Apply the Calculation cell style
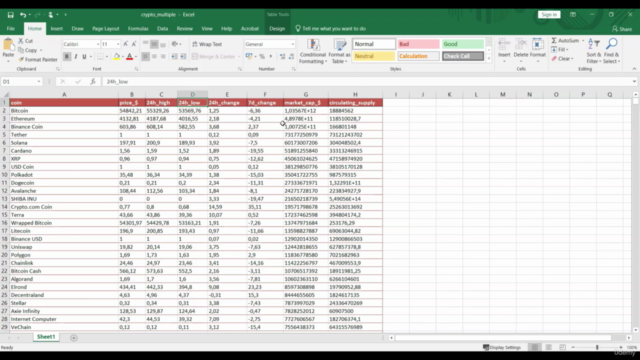The height and width of the screenshot is (360, 640). coord(418,56)
